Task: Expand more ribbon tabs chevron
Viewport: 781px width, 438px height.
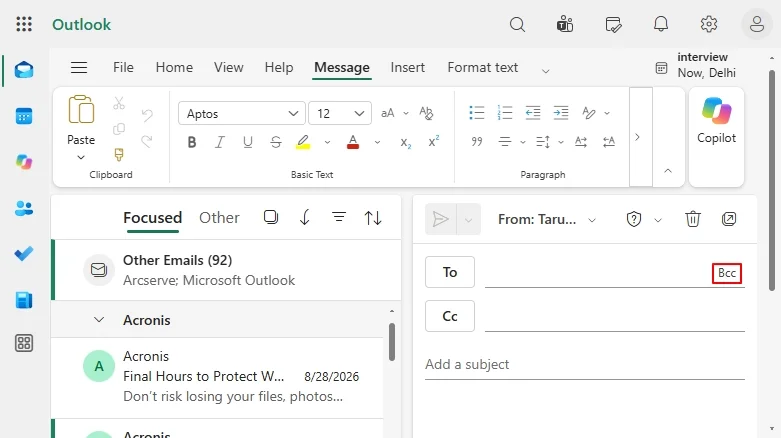Action: pos(545,71)
